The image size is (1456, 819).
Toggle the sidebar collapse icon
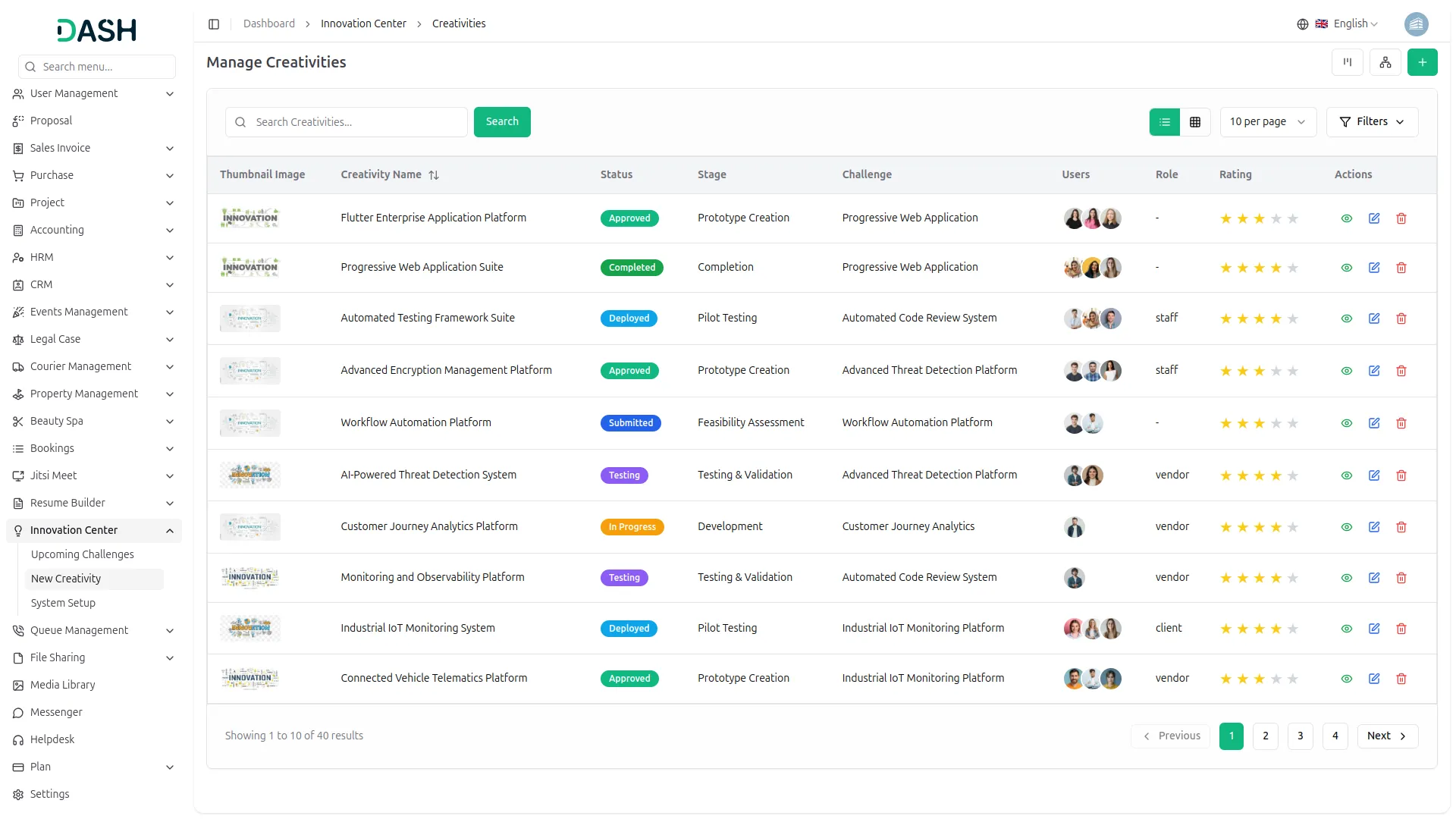[x=214, y=24]
